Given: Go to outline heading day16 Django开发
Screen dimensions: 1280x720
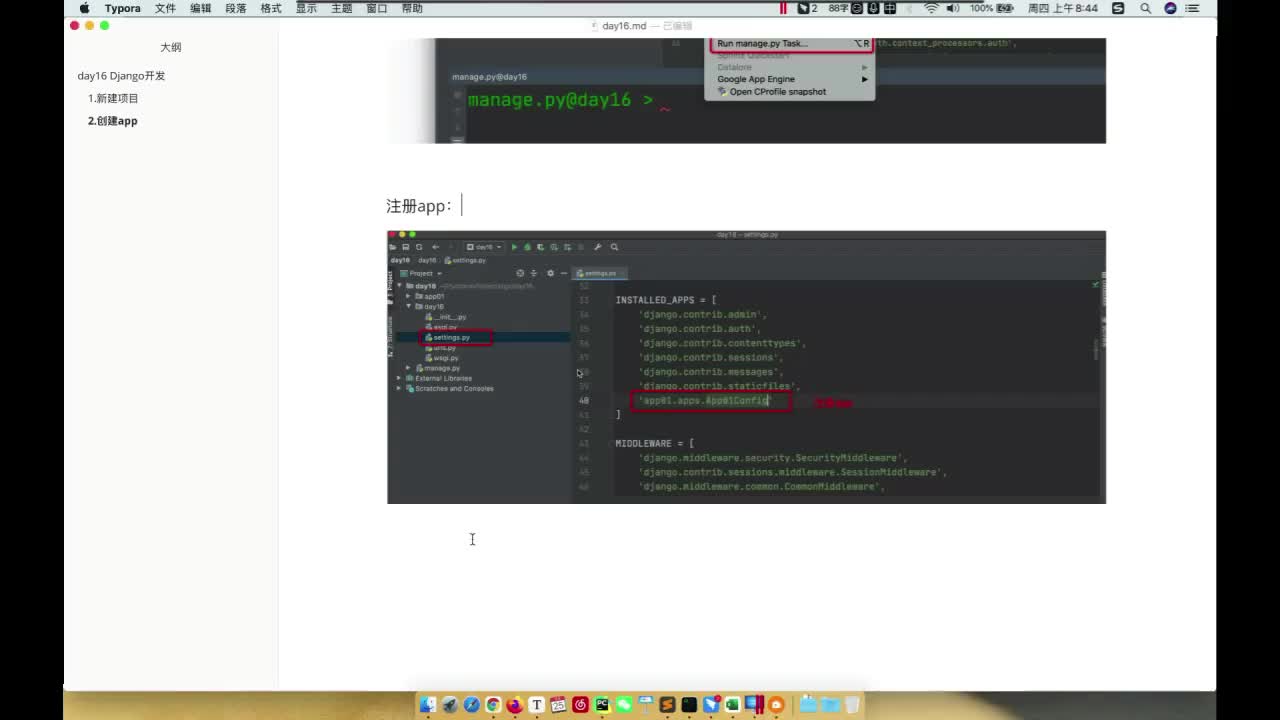Looking at the screenshot, I should coord(121,76).
